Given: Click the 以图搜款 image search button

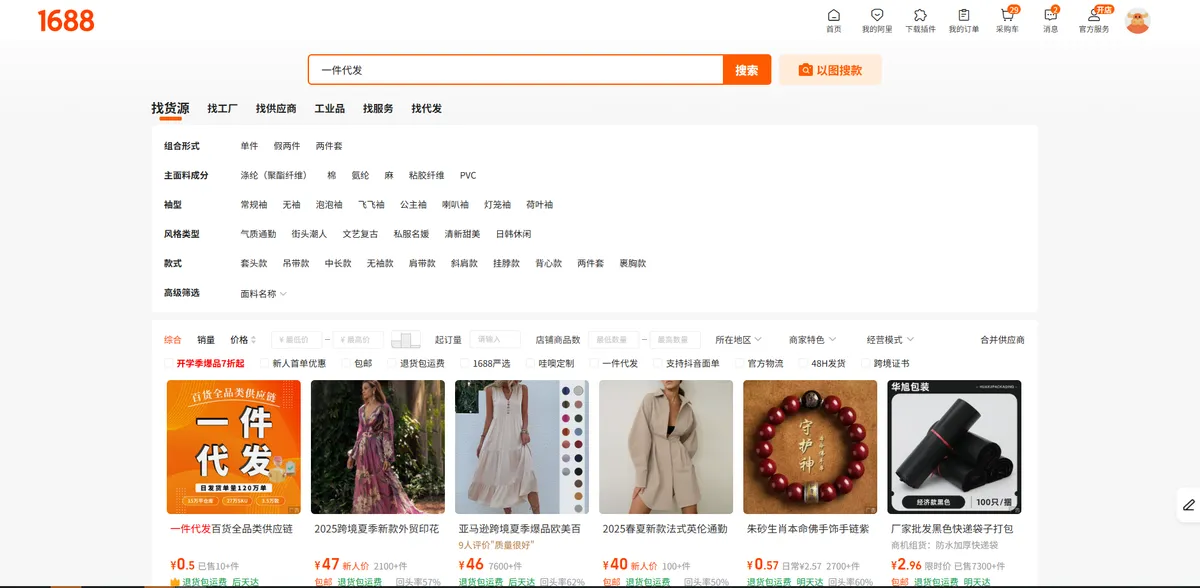Looking at the screenshot, I should [x=830, y=70].
